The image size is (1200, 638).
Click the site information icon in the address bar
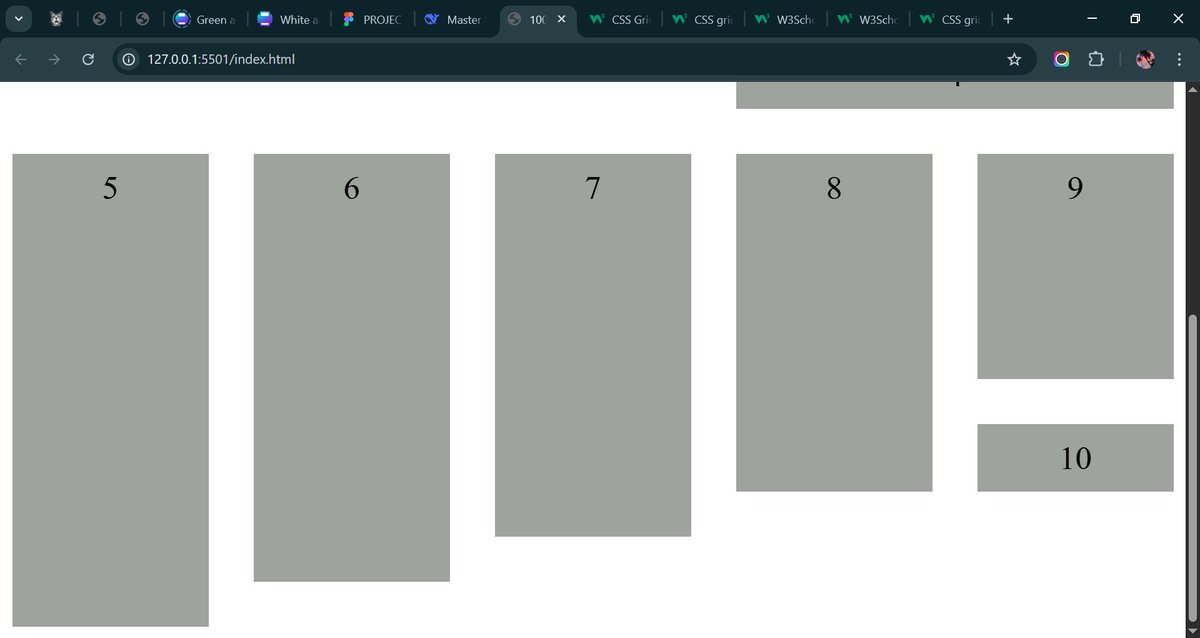pos(127,59)
